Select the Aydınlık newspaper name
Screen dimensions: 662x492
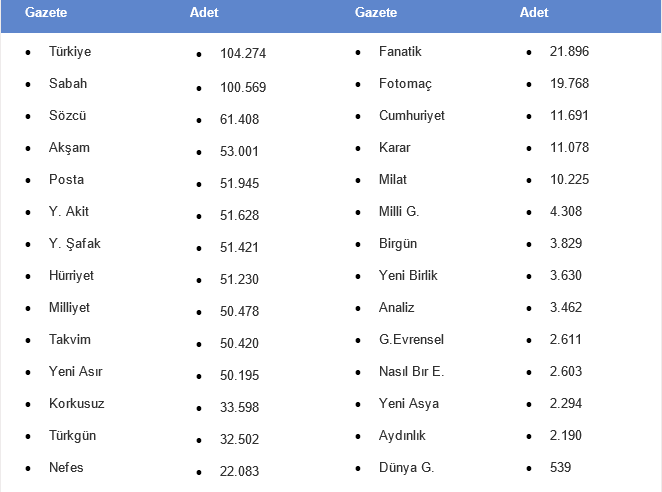click(402, 435)
